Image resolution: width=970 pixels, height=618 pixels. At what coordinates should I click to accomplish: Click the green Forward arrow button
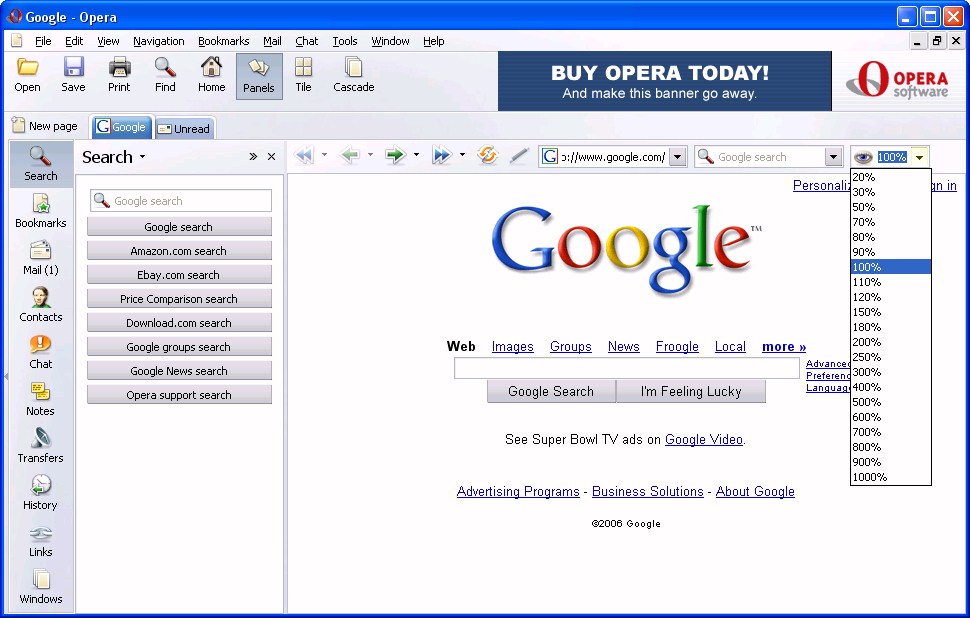pyautogui.click(x=395, y=155)
